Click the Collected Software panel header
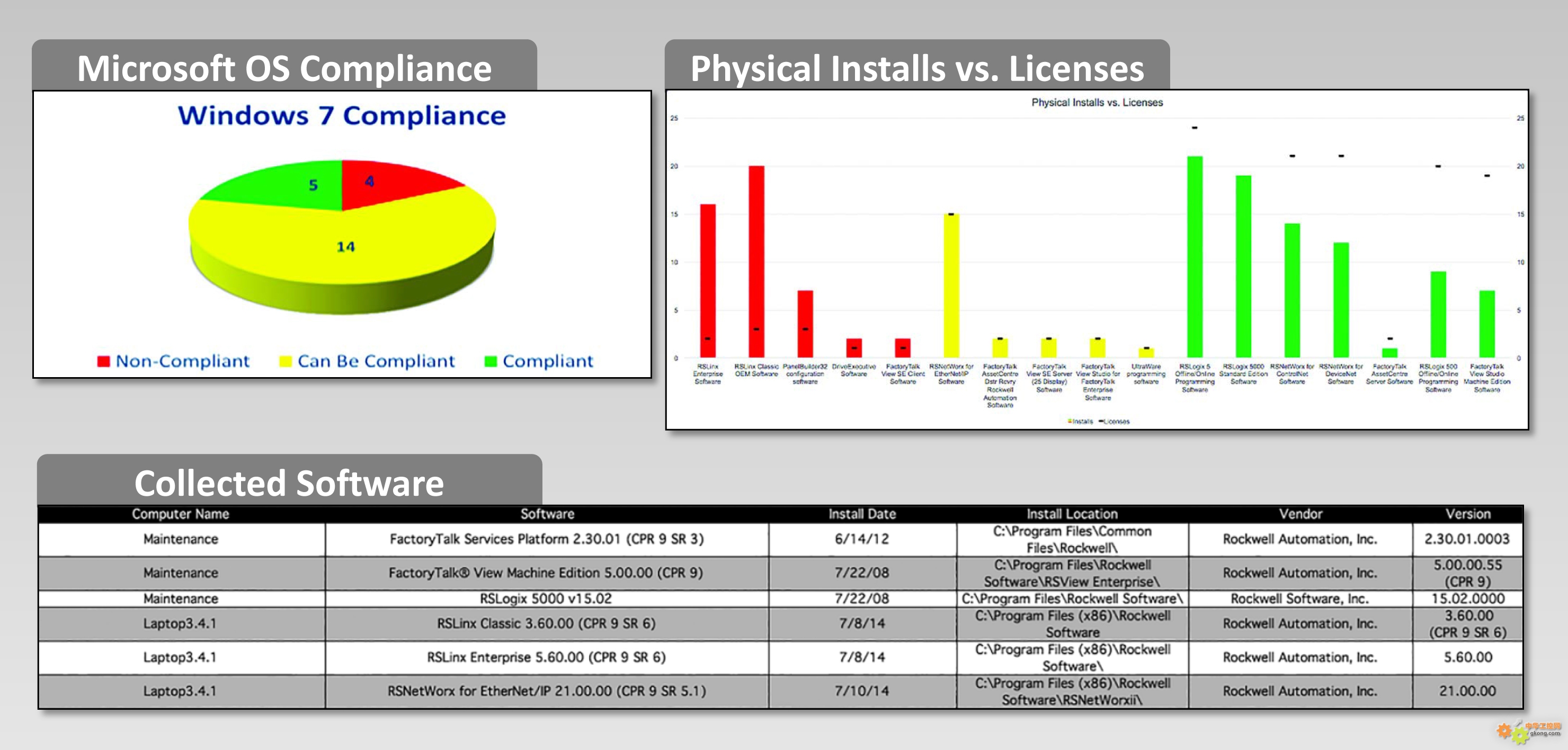1568x750 pixels. pos(289,481)
